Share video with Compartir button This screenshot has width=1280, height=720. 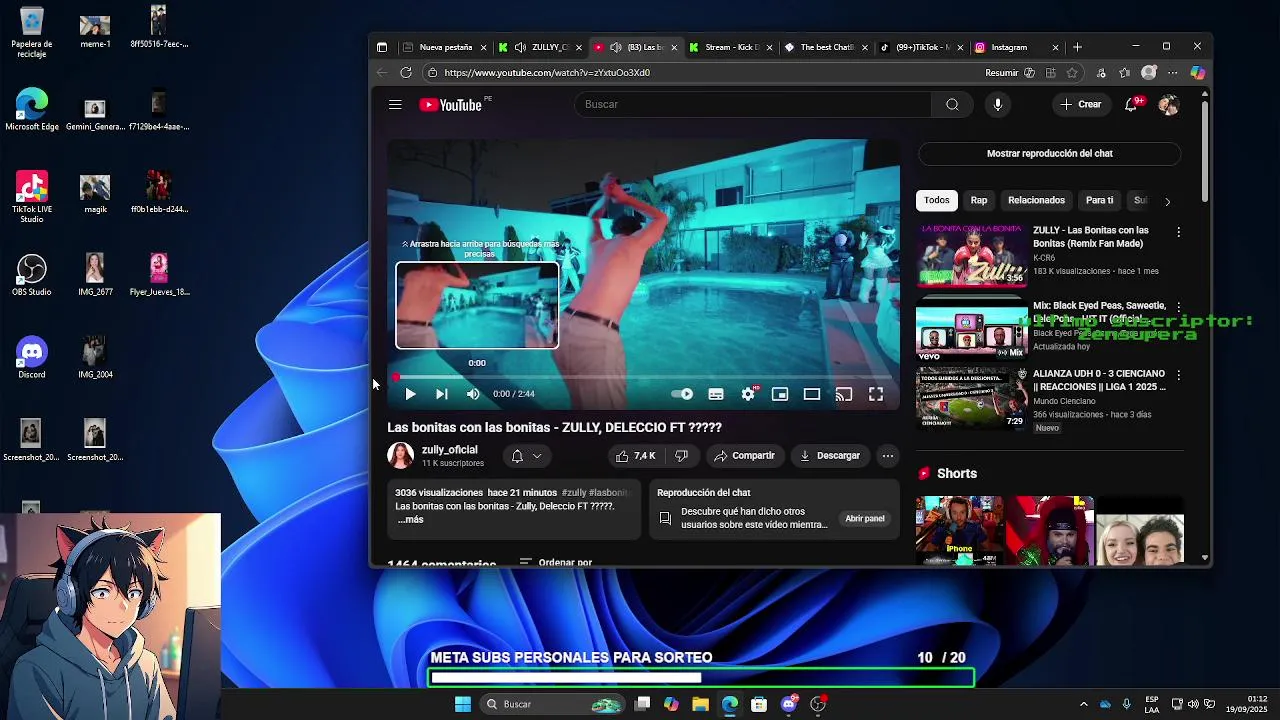pyautogui.click(x=744, y=456)
